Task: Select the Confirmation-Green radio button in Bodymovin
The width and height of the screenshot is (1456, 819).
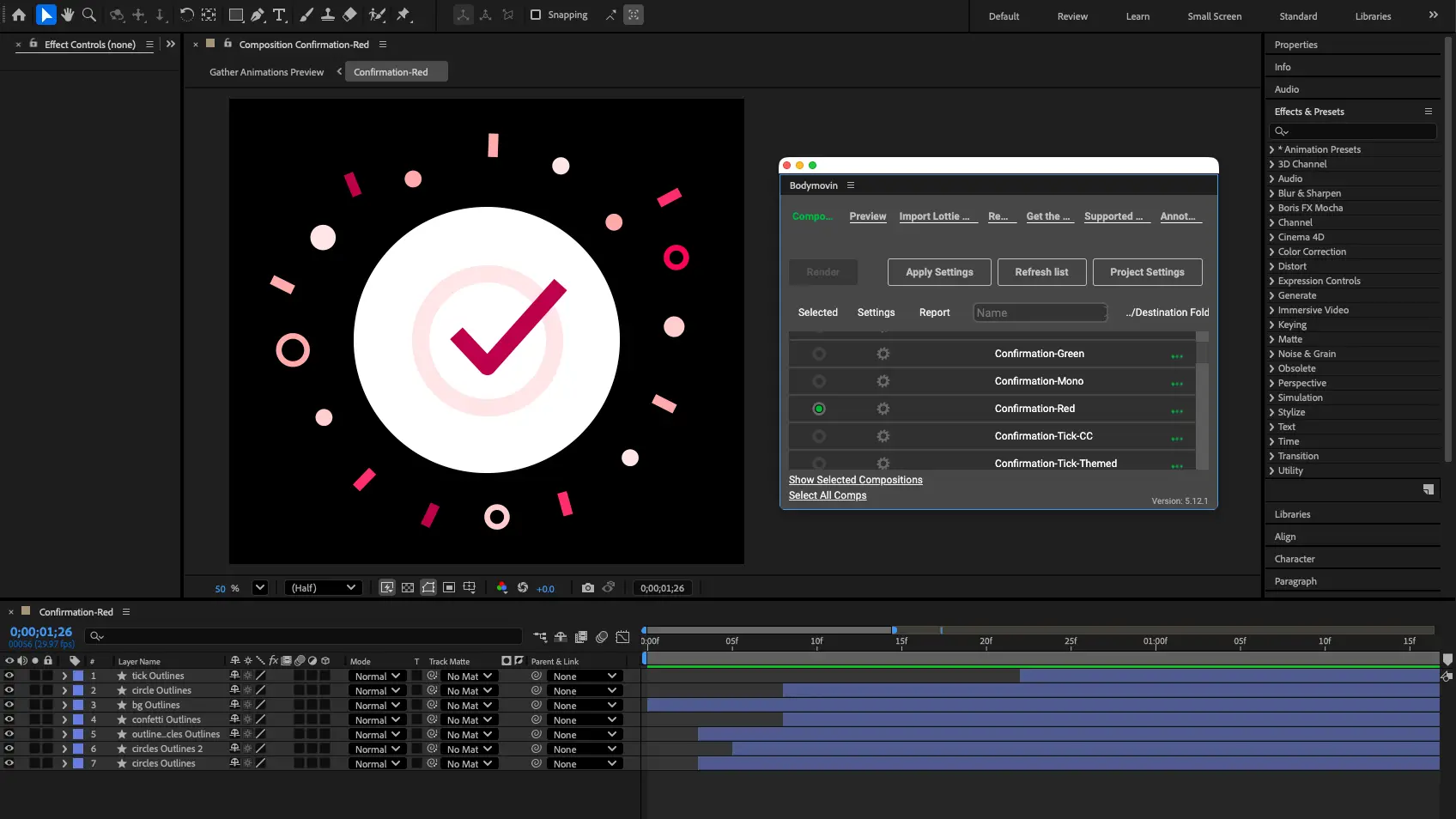Action: pos(819,353)
